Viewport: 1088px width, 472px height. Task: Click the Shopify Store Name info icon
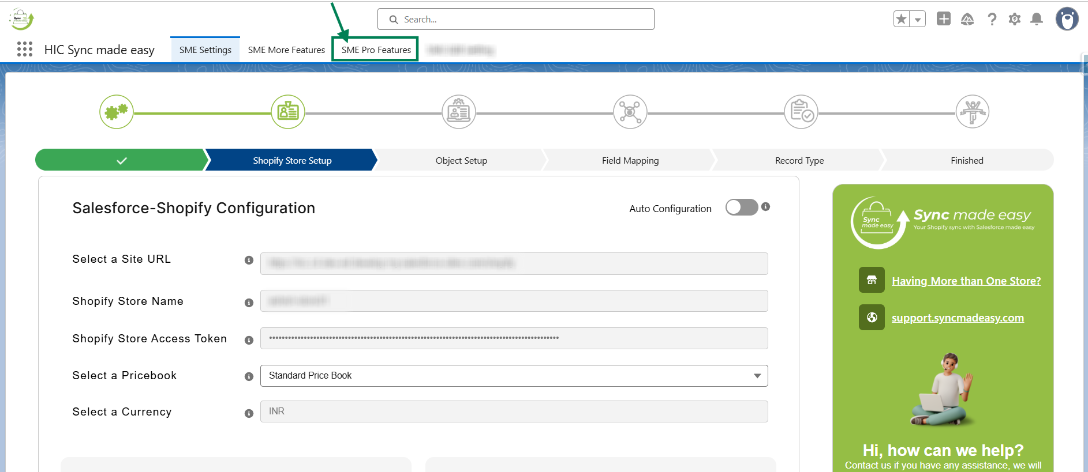coord(248,303)
